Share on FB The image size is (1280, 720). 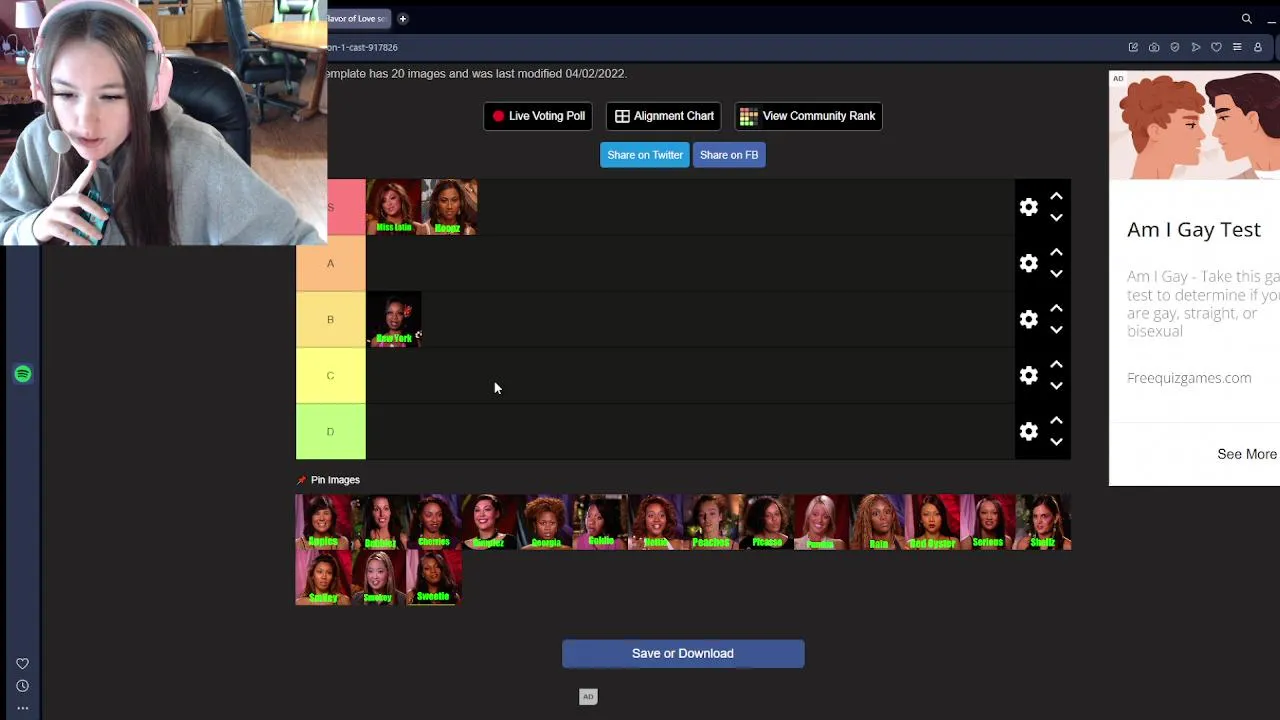point(729,155)
